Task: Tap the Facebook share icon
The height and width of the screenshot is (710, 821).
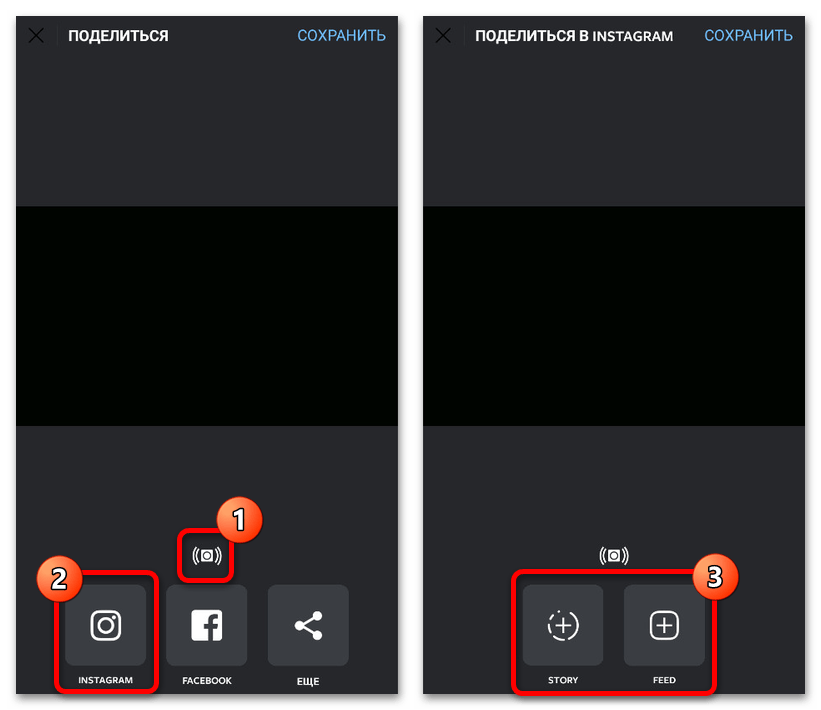Action: point(207,625)
